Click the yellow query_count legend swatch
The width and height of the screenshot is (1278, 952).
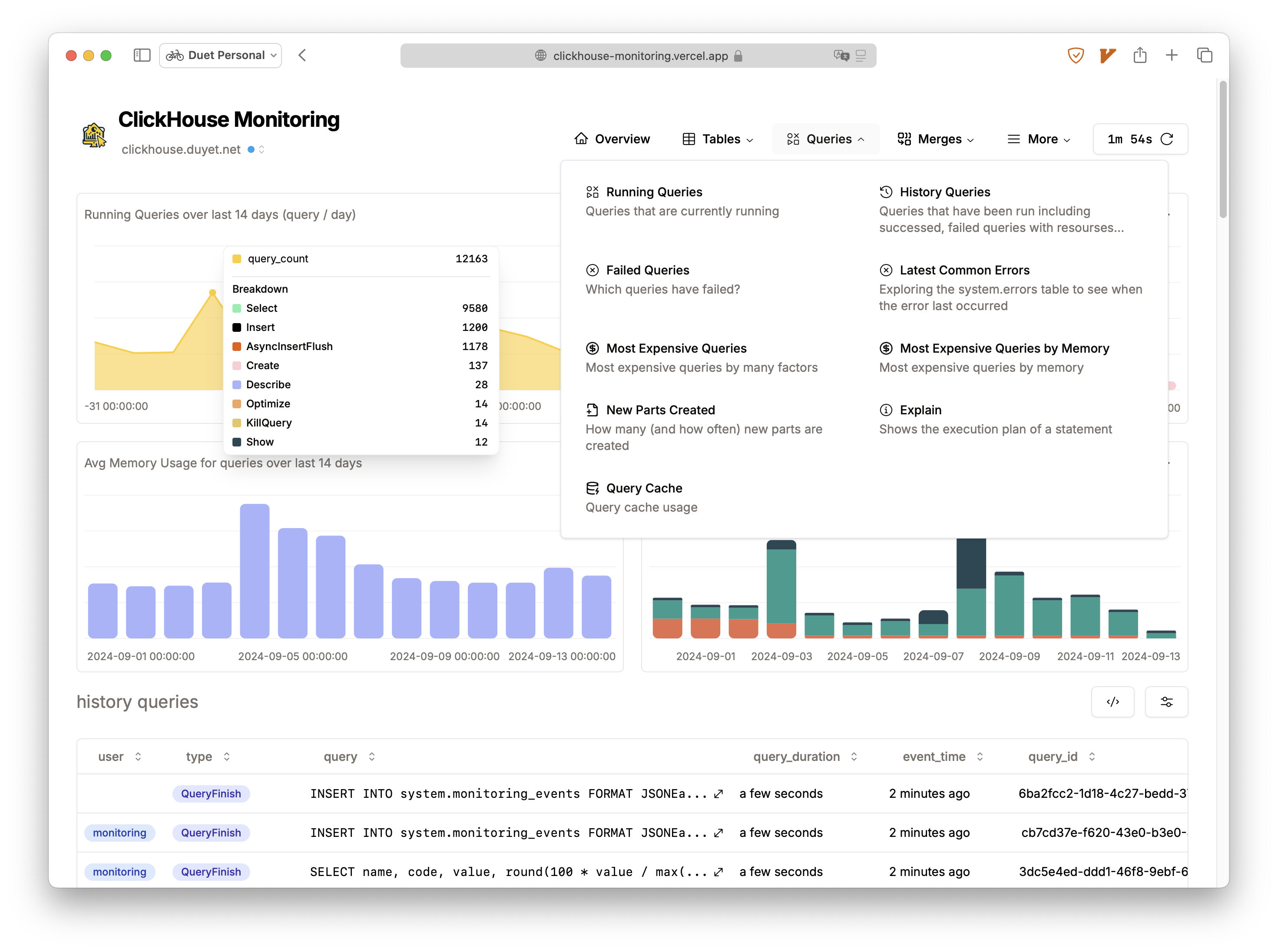coord(236,259)
